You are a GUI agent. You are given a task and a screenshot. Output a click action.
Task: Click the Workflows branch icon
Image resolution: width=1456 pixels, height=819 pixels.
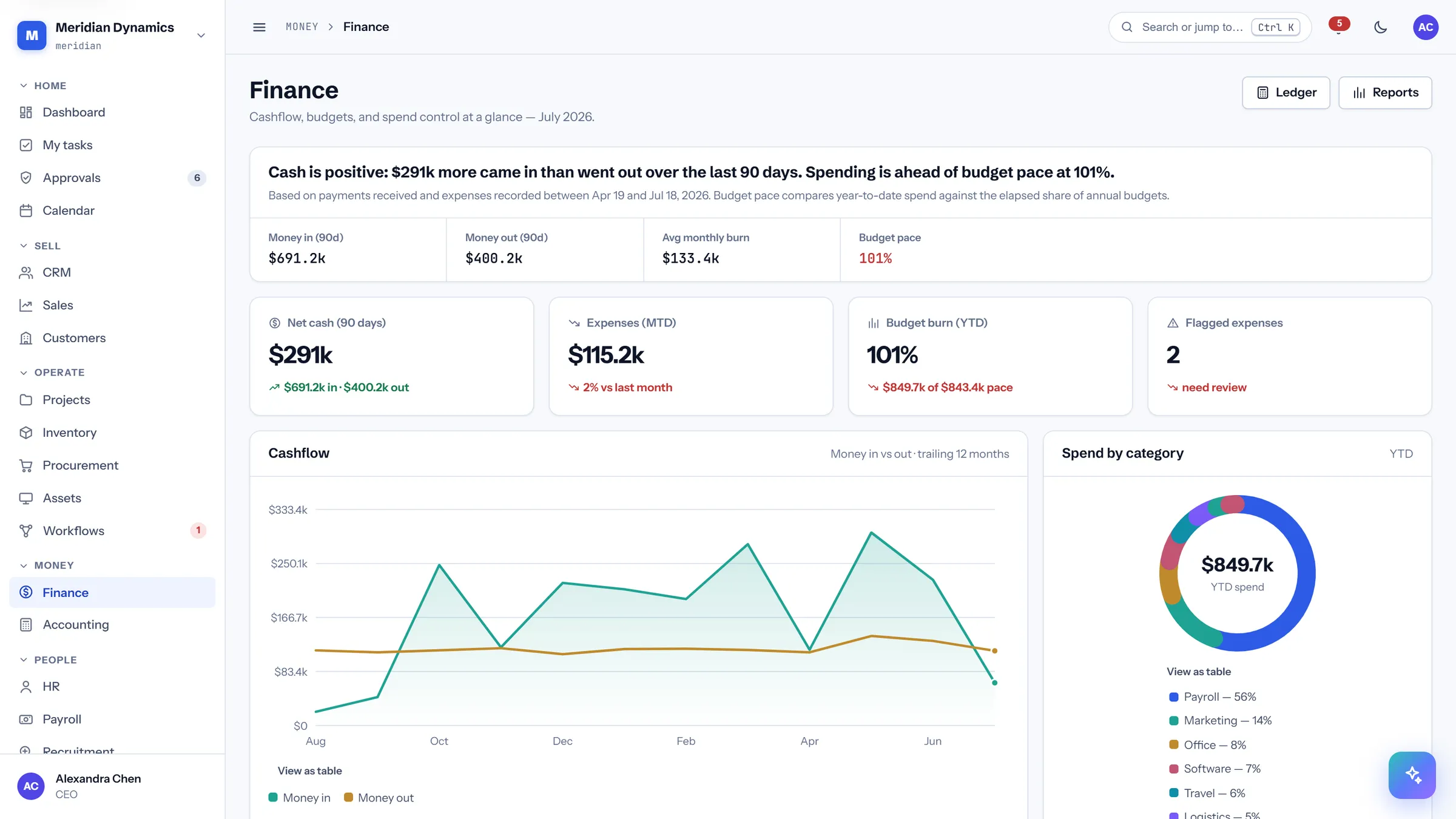pyautogui.click(x=26, y=531)
